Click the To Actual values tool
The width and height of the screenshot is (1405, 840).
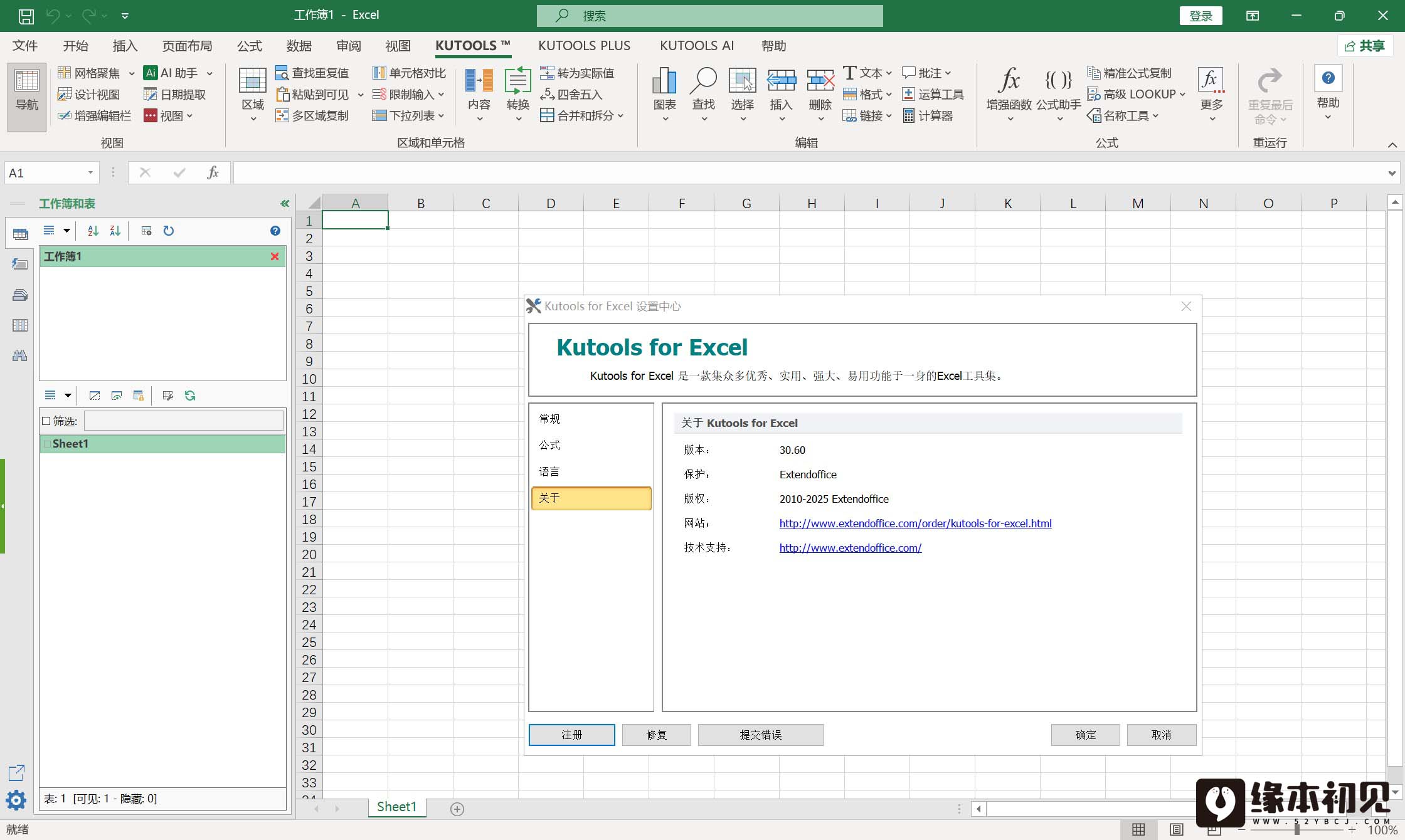click(x=577, y=73)
